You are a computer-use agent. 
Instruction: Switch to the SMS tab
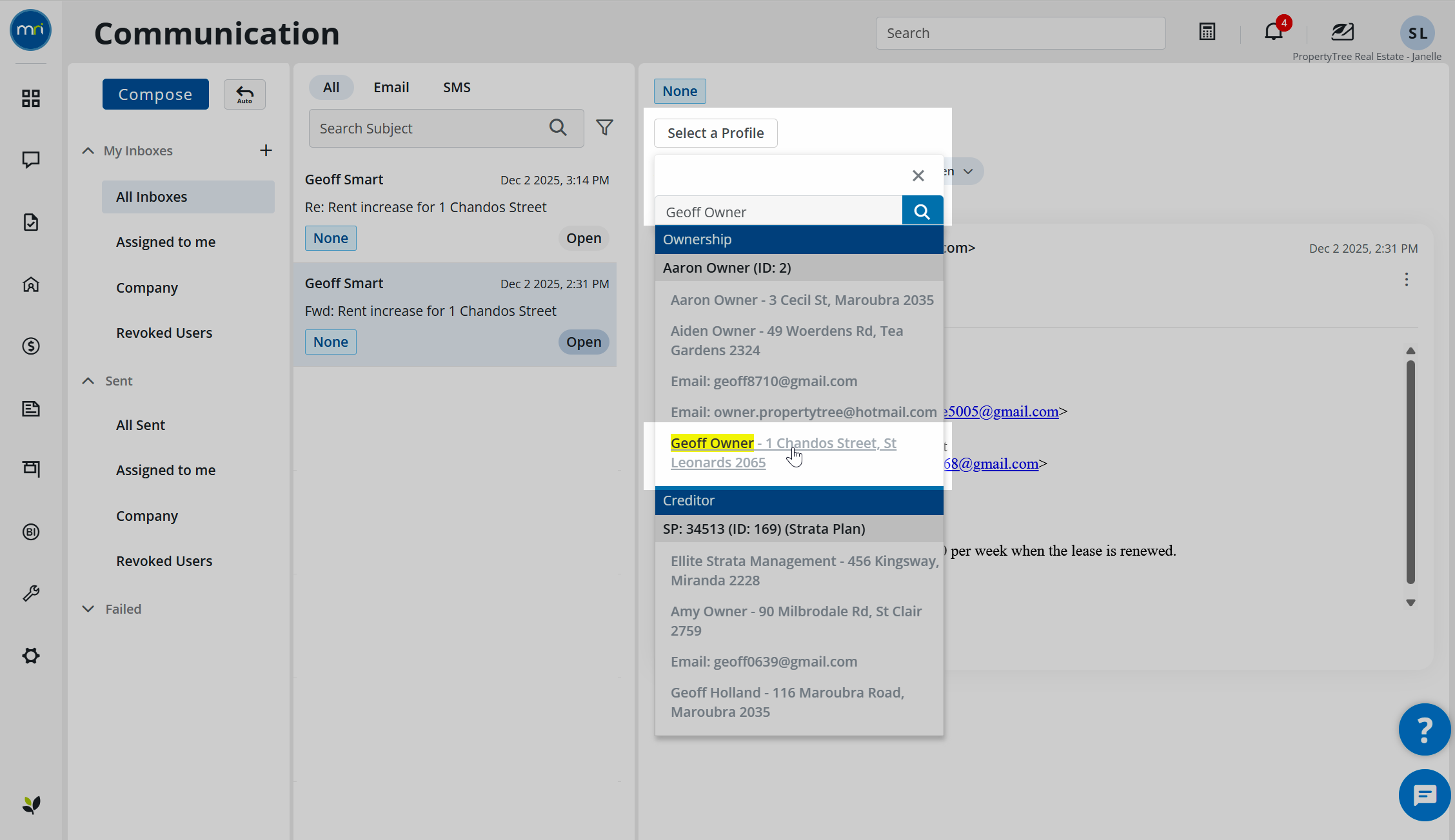pyautogui.click(x=457, y=87)
